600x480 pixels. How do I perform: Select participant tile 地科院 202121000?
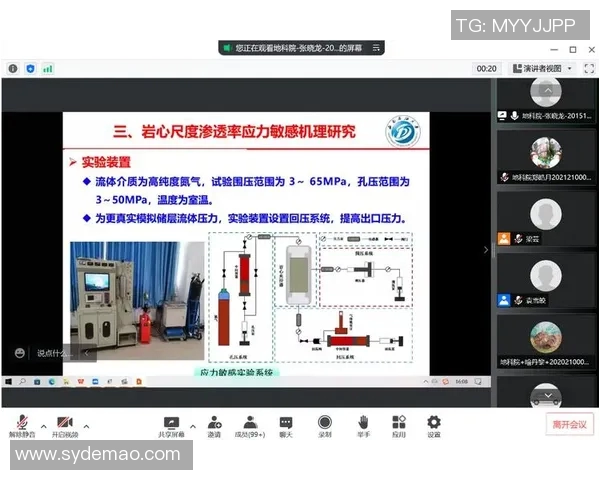click(x=546, y=157)
